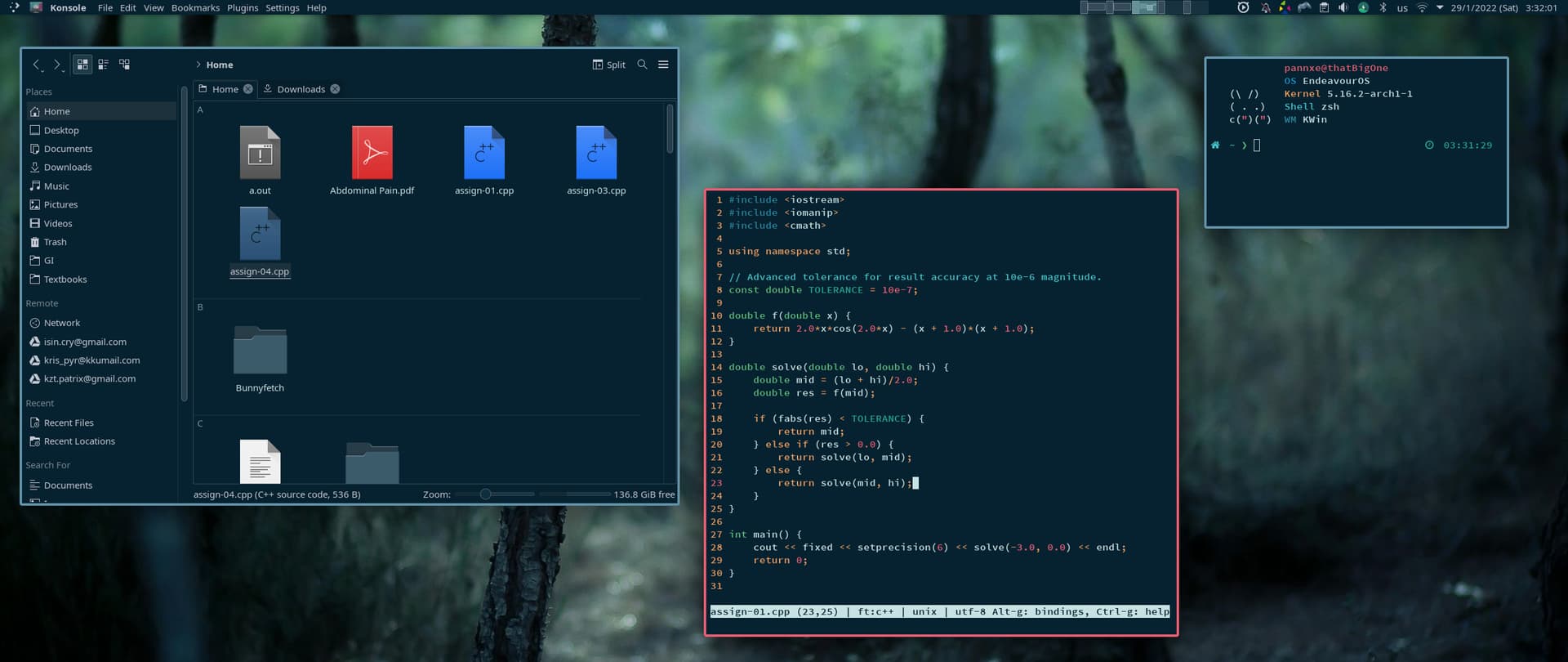Open the Bluetooth tray icon
This screenshot has height=662, width=1568.
point(1383,8)
